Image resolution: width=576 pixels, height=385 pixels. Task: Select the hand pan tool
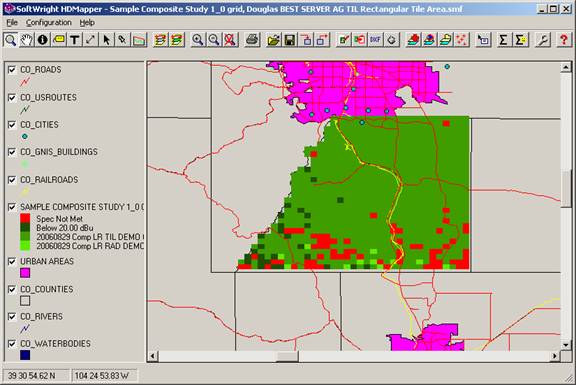(26, 40)
